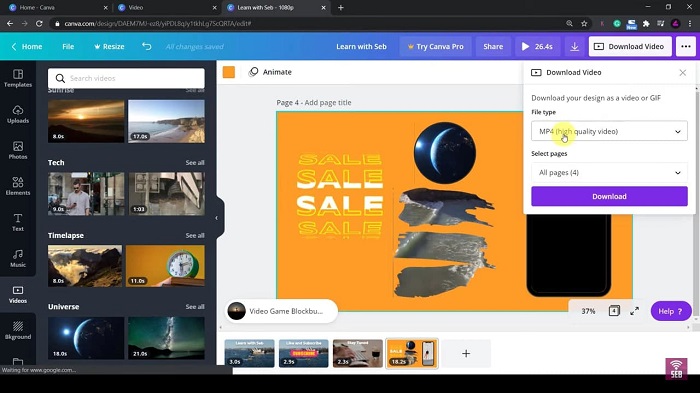Open the Elements sidebar panel
This screenshot has width=700, height=393.
(18, 186)
